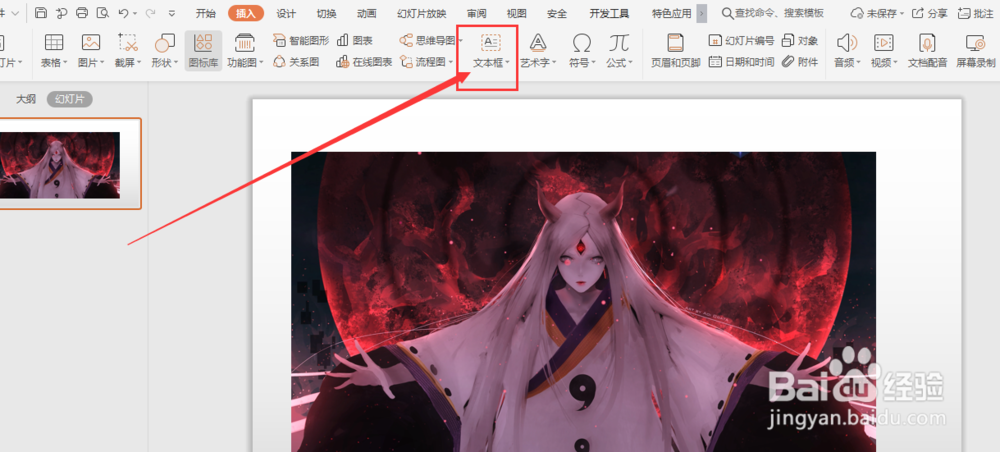Insert a 智能图形 smart graphic
This screenshot has height=452, width=1000.
[x=301, y=41]
